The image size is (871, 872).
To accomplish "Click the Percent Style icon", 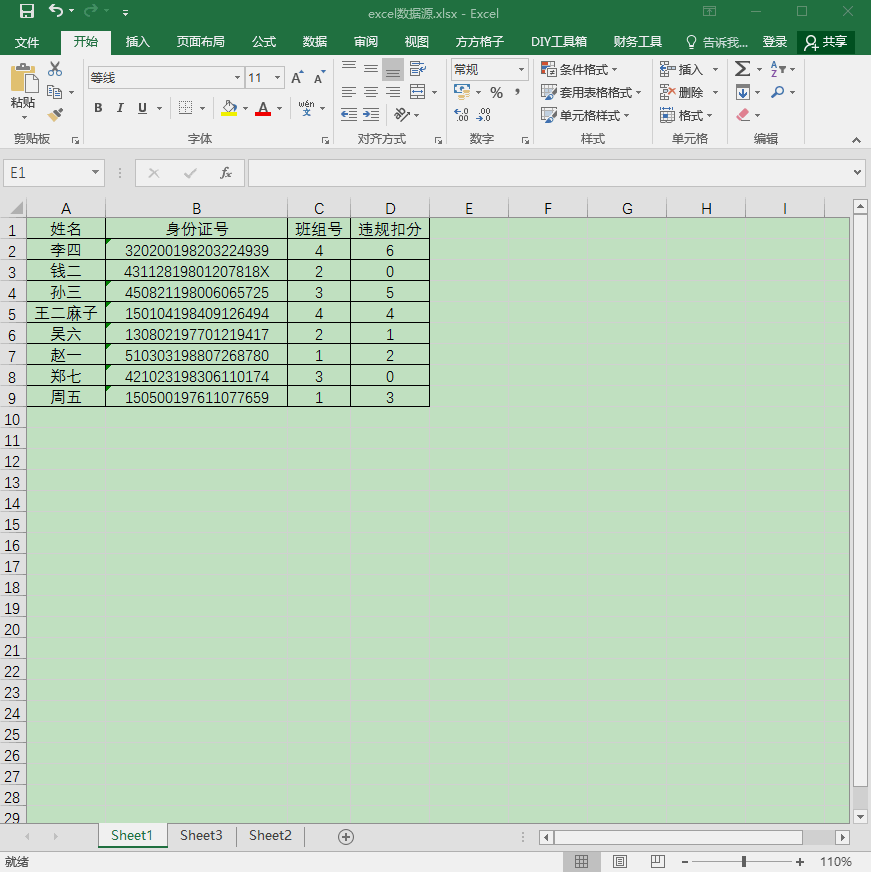I will pyautogui.click(x=496, y=92).
